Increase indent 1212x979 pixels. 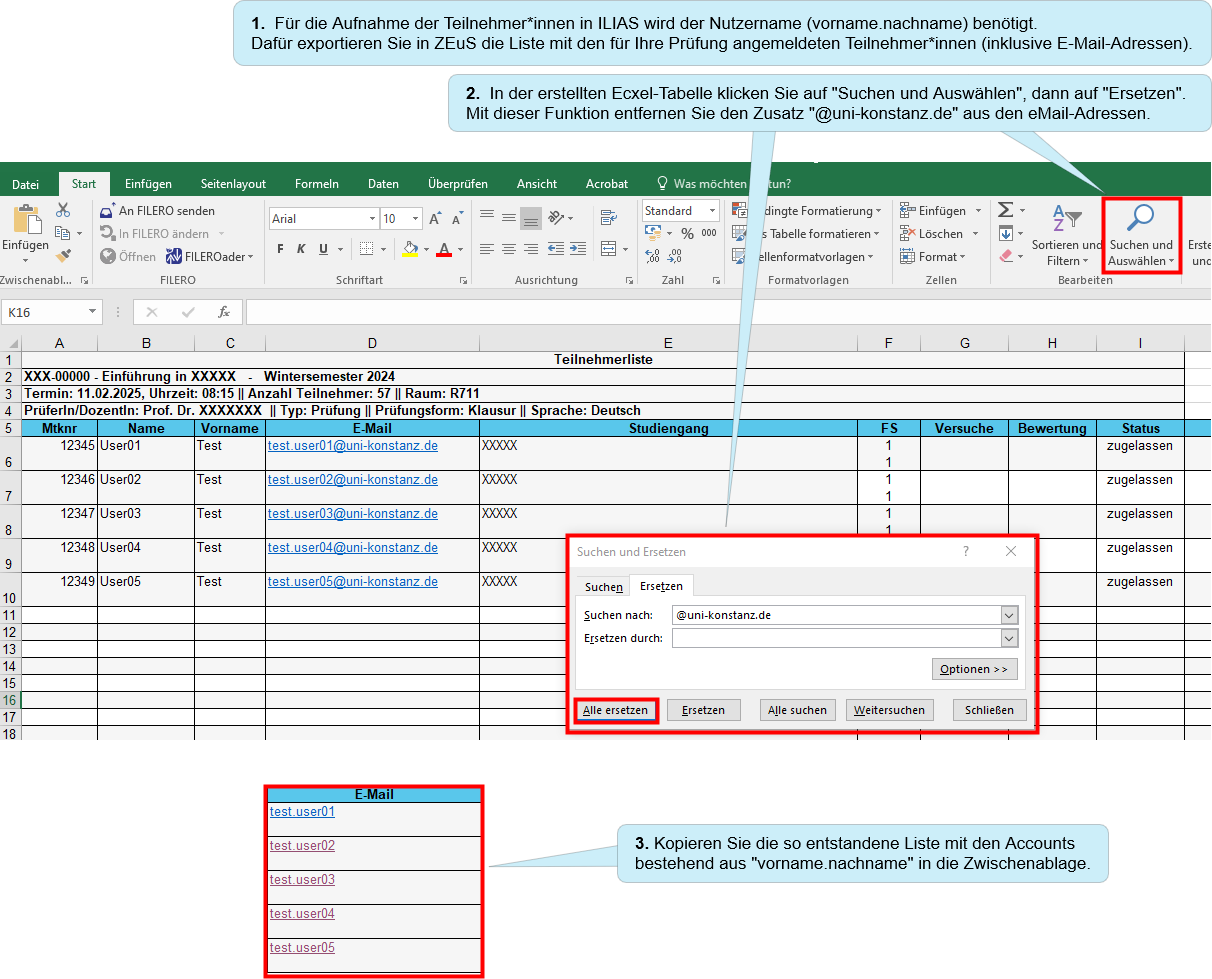(x=578, y=248)
